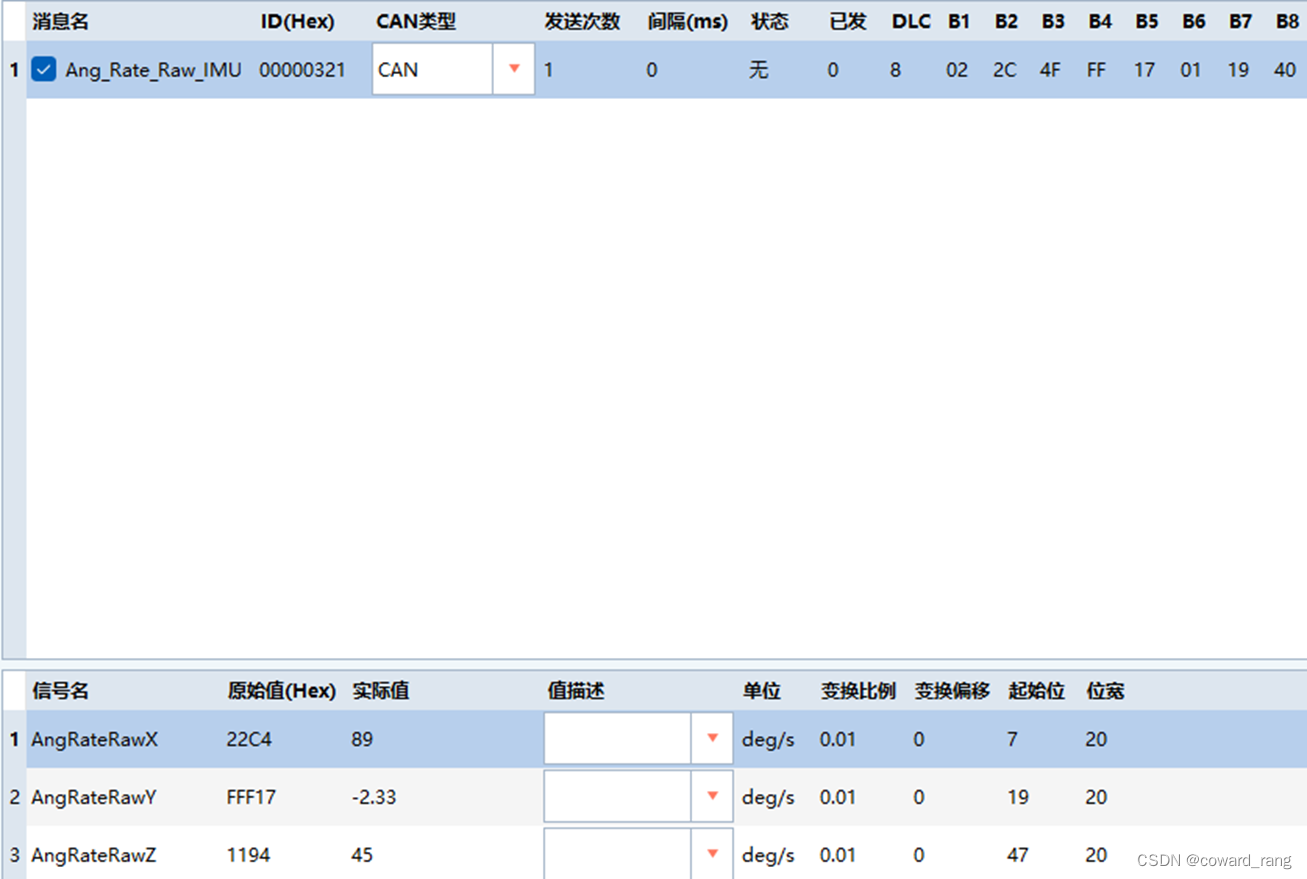Screen dimensions: 1307x879
Task: Click start bit 47 of AngRateRawZ
Action: pyautogui.click(x=1018, y=855)
